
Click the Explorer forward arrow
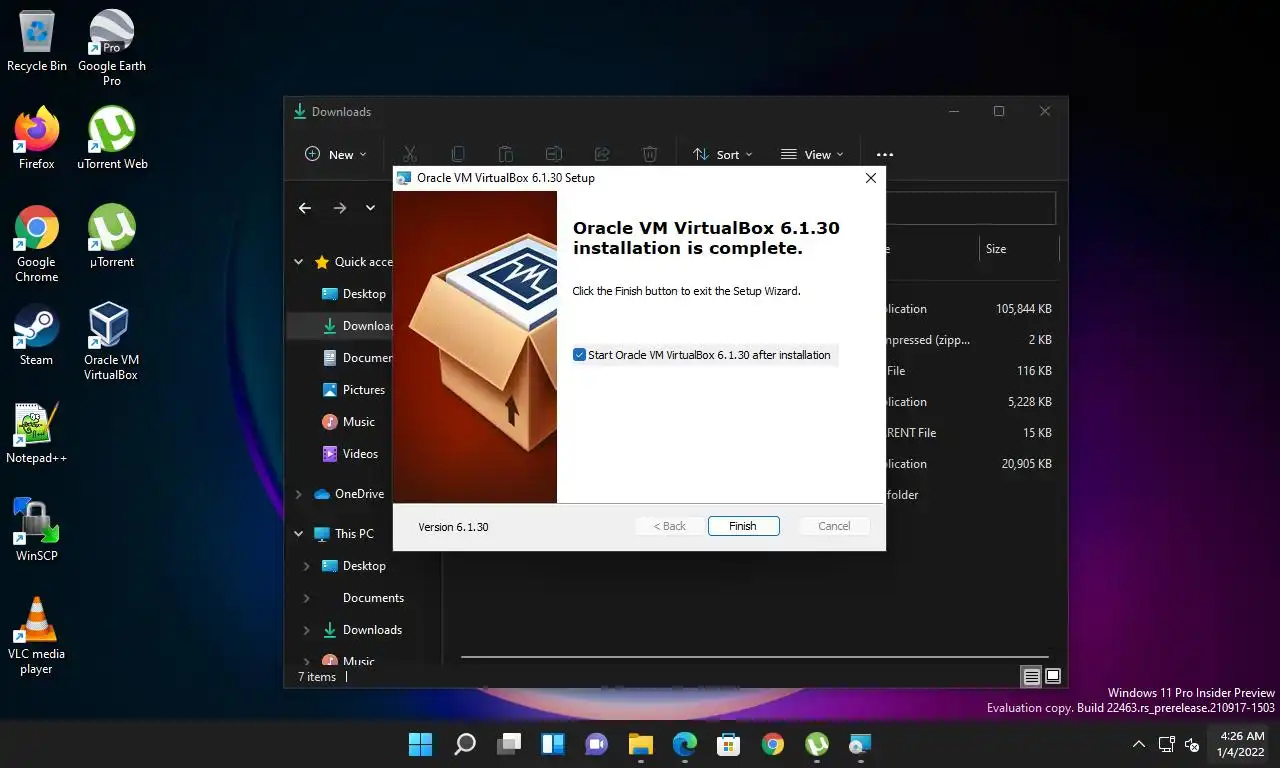[x=340, y=208]
